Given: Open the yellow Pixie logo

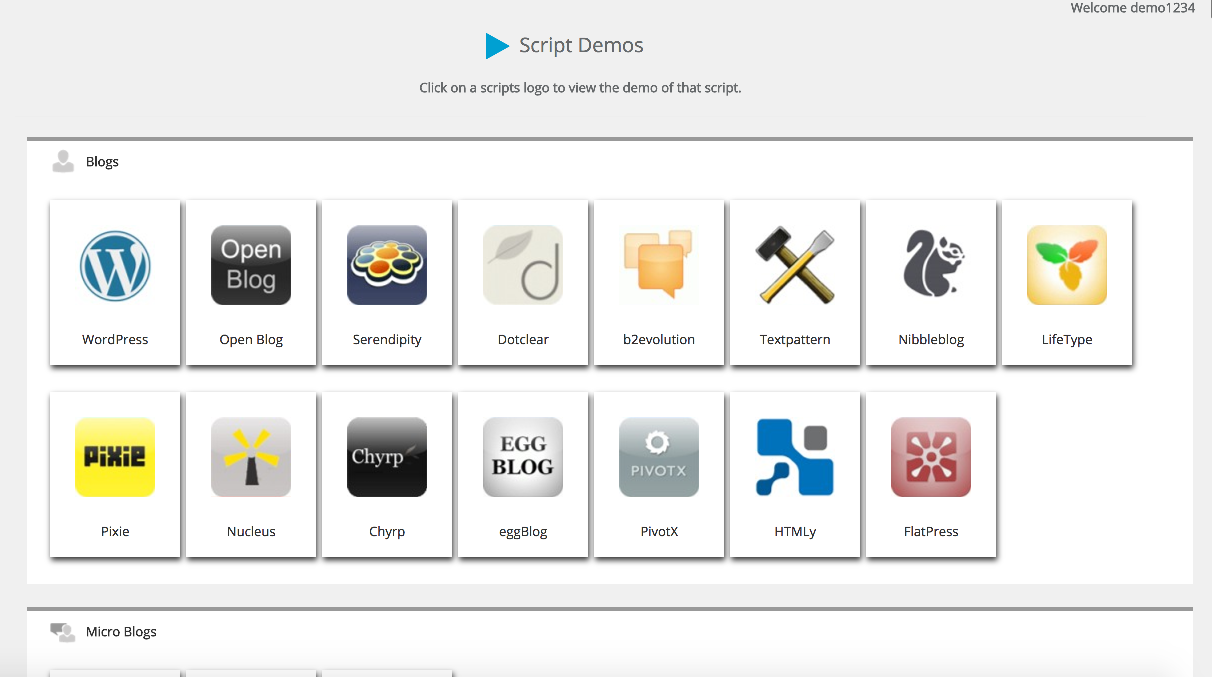Looking at the screenshot, I should [x=115, y=457].
